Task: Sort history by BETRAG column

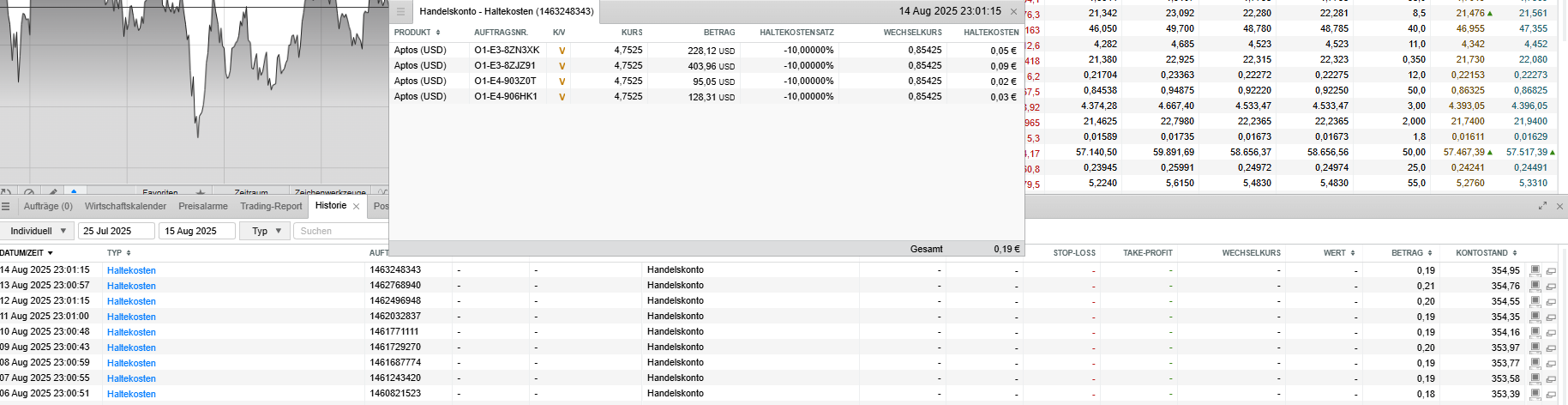Action: [1412, 253]
